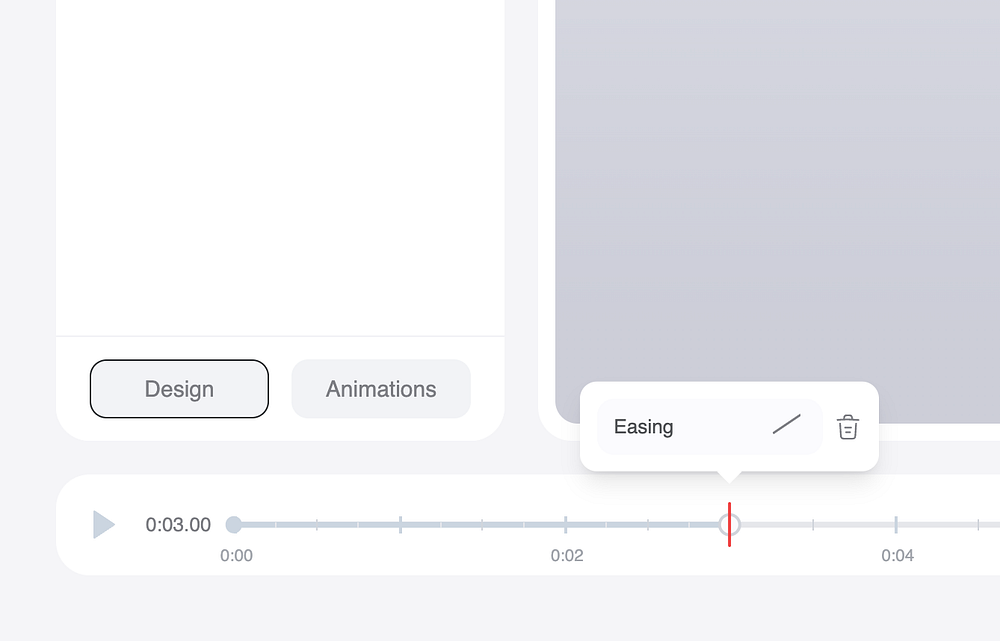Seek to the 0:00.5 tick mark

coord(317,524)
